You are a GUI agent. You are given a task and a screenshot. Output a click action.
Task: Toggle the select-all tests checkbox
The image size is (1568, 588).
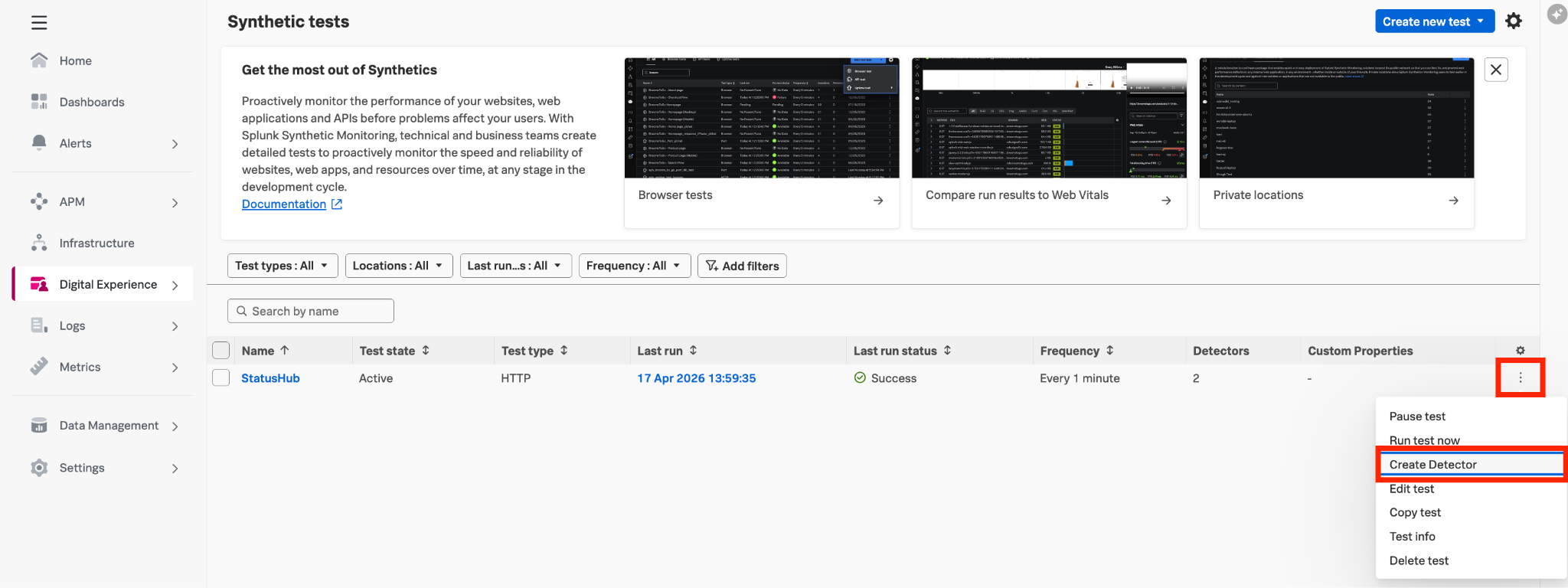[x=220, y=350]
